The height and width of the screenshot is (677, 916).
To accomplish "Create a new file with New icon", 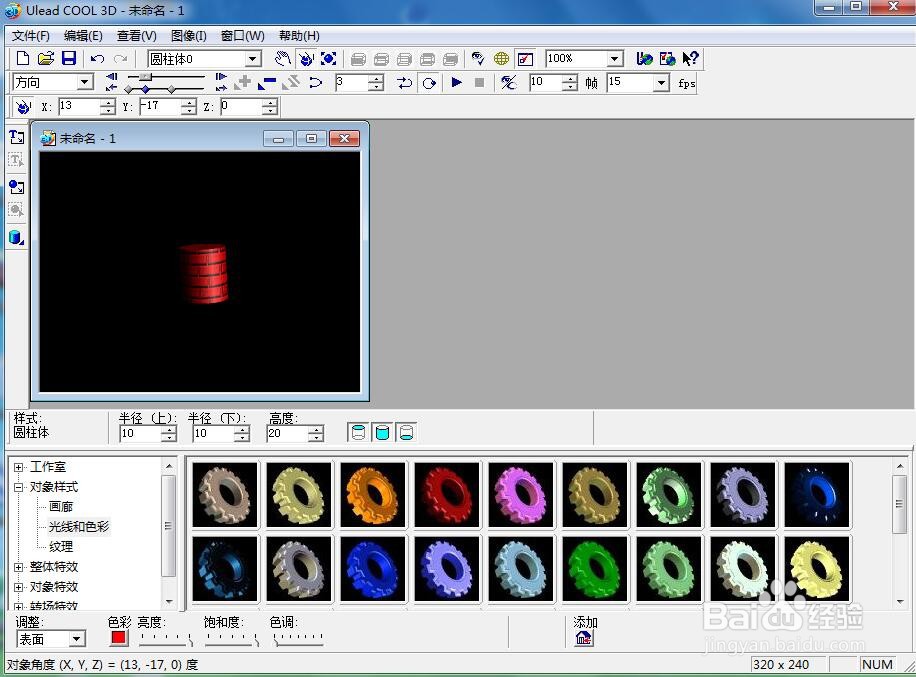I will (22, 58).
